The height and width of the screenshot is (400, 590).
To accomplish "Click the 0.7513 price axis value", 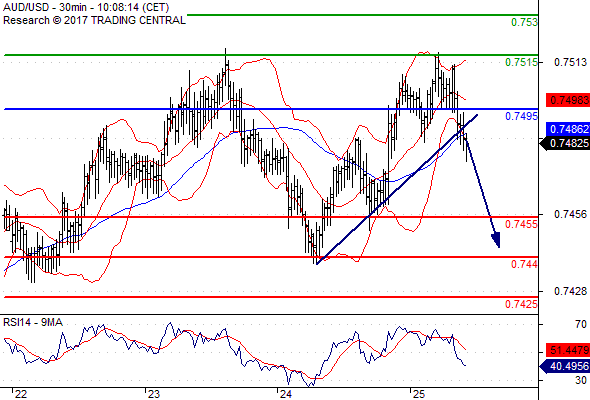I will point(570,62).
